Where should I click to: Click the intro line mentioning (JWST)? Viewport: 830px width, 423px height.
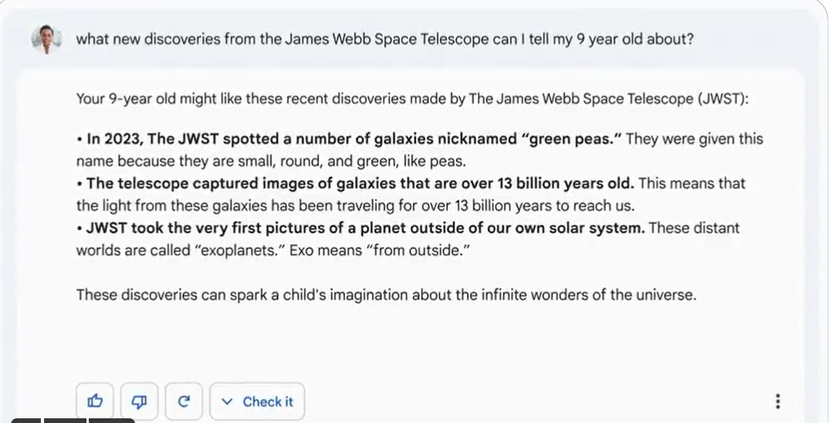pos(412,99)
